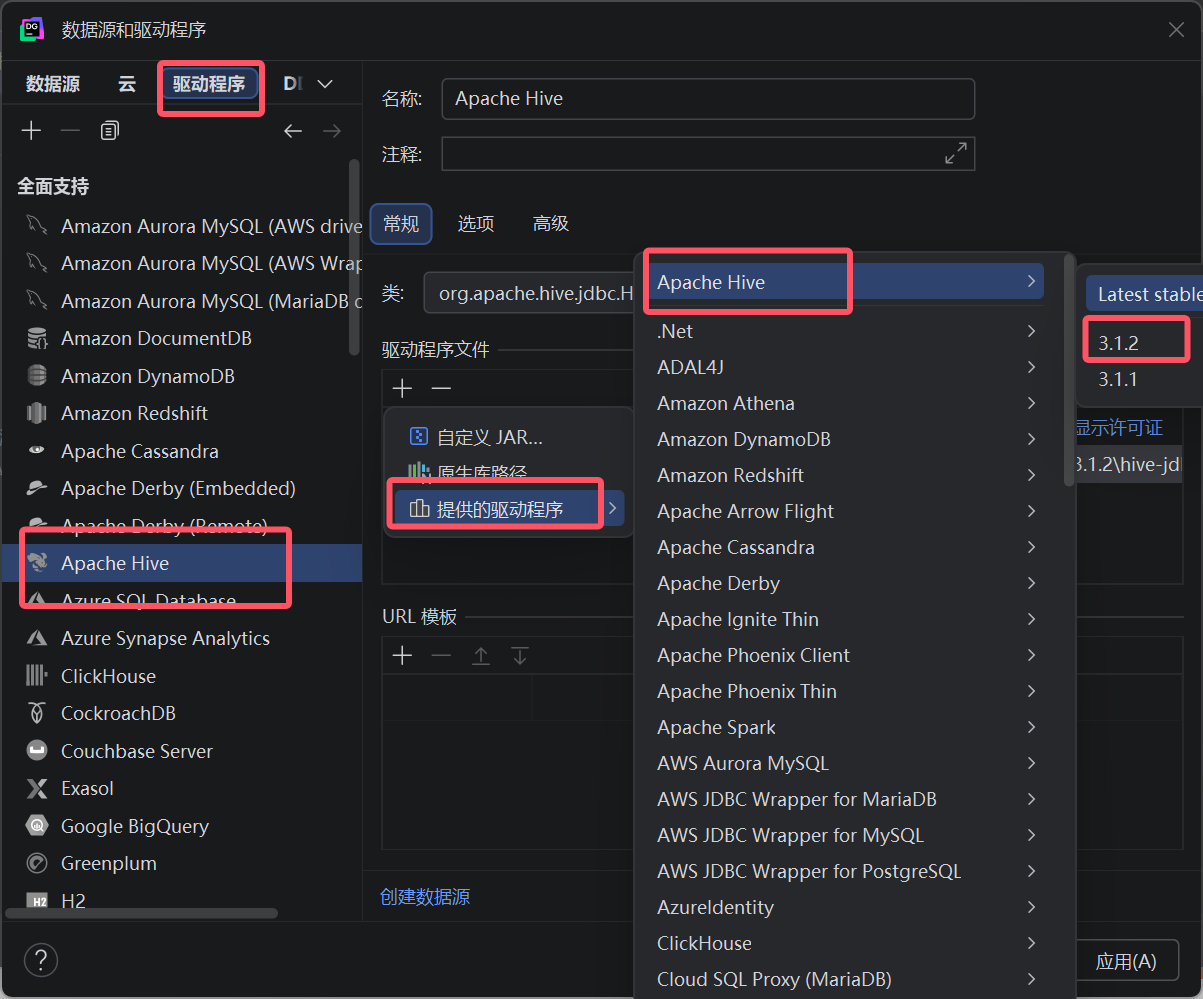Expand Amazon Athena driver submenu
The image size is (1203, 999).
click(1031, 403)
